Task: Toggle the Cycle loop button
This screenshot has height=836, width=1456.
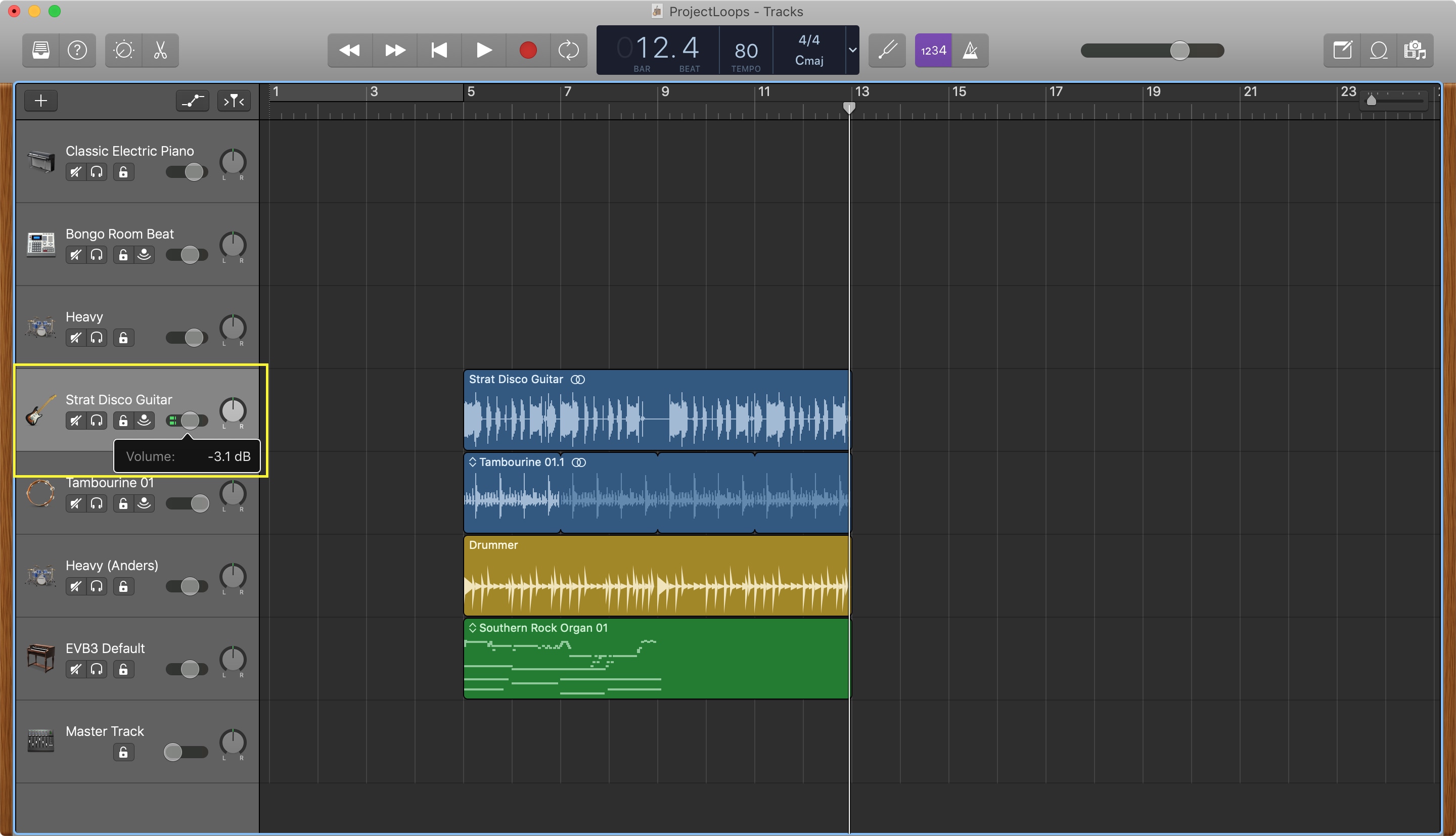Action: tap(568, 51)
